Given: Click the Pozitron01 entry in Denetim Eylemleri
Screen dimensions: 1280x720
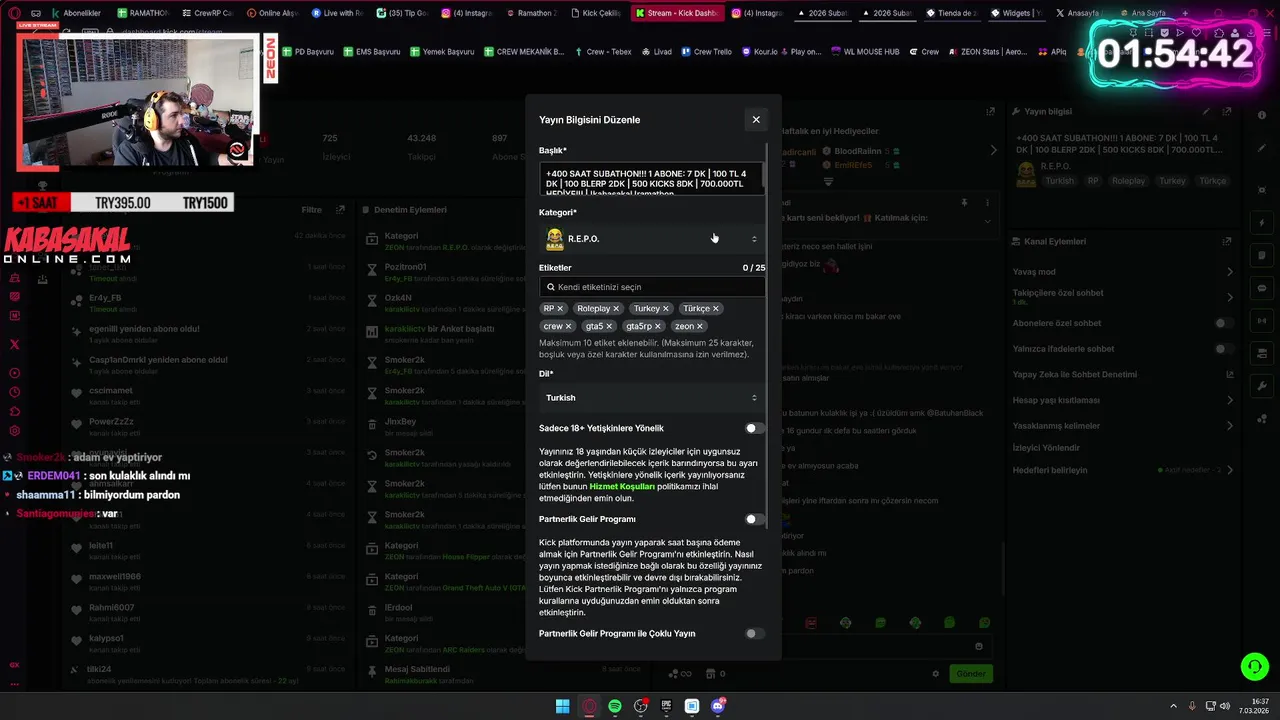Looking at the screenshot, I should point(406,267).
